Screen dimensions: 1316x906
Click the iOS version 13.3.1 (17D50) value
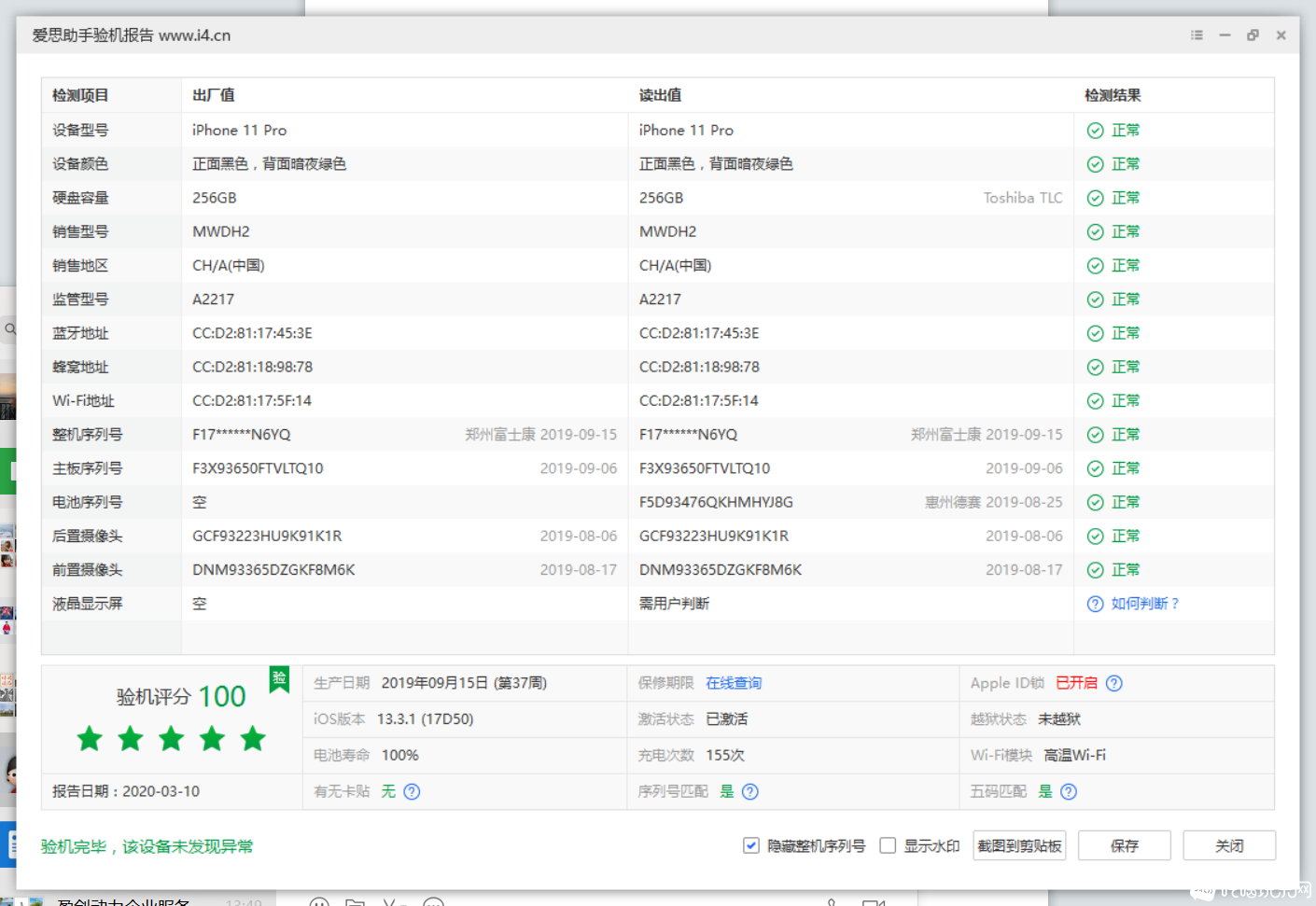425,719
